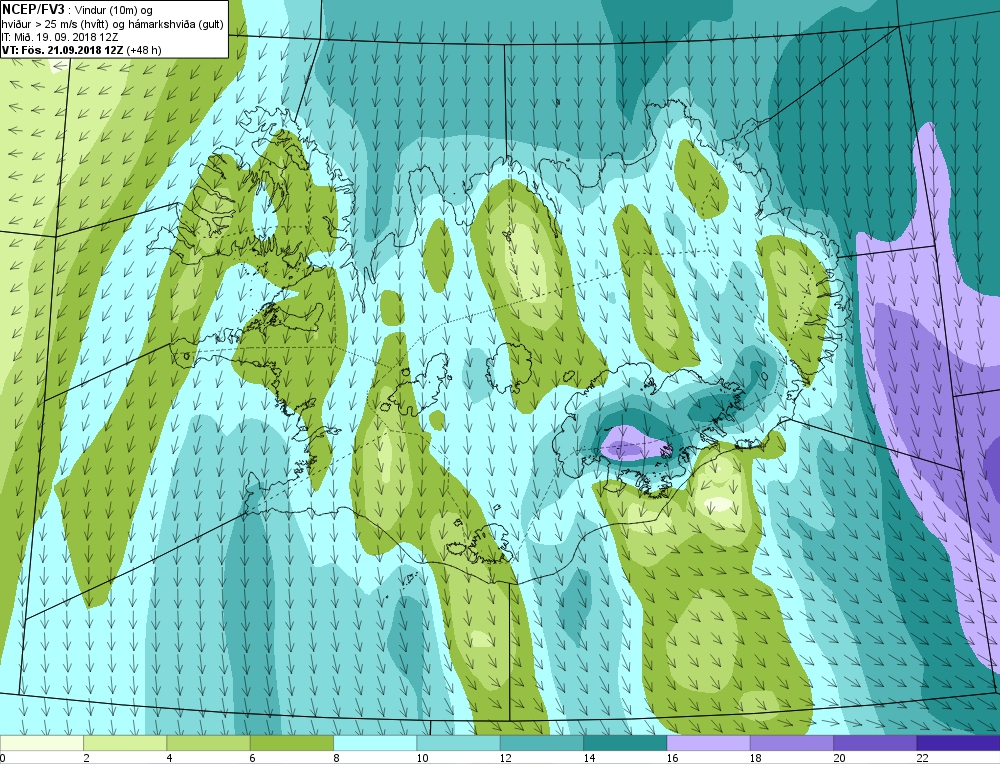The image size is (1000, 764).
Task: Click the 2–4 m/s light green swatch
Action: (125, 743)
